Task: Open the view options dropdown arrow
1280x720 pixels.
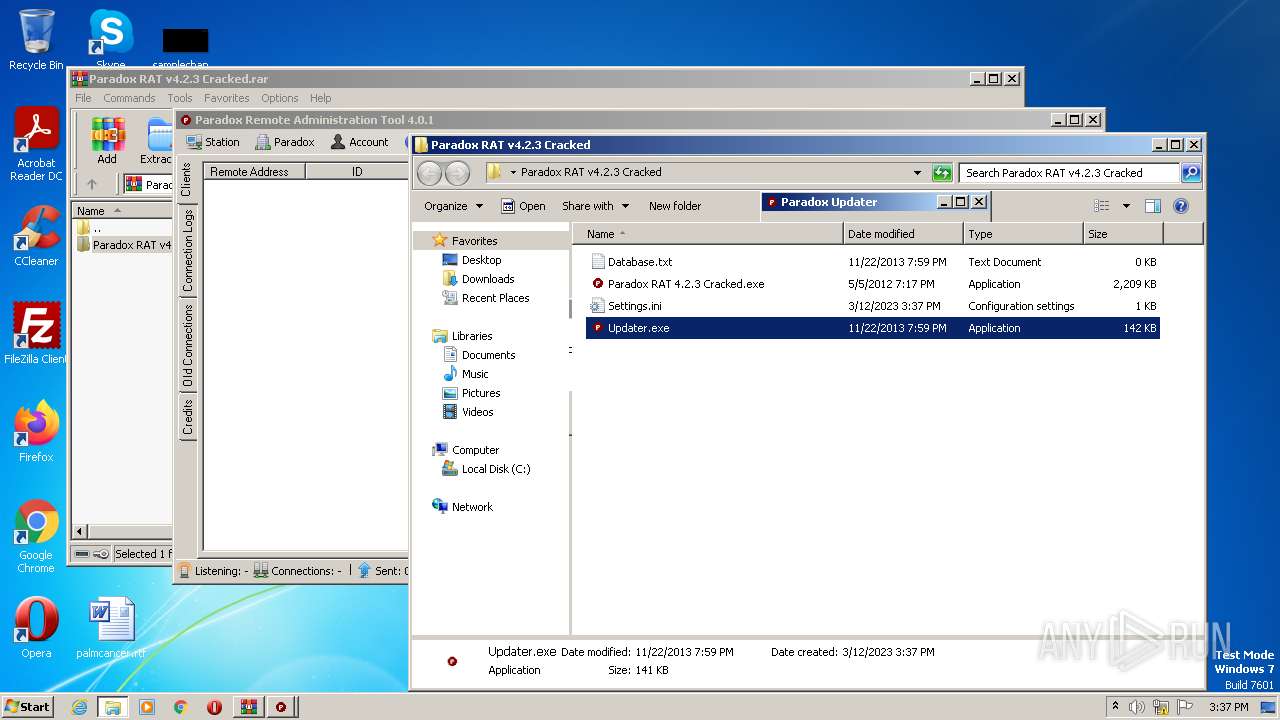Action: (1126, 206)
